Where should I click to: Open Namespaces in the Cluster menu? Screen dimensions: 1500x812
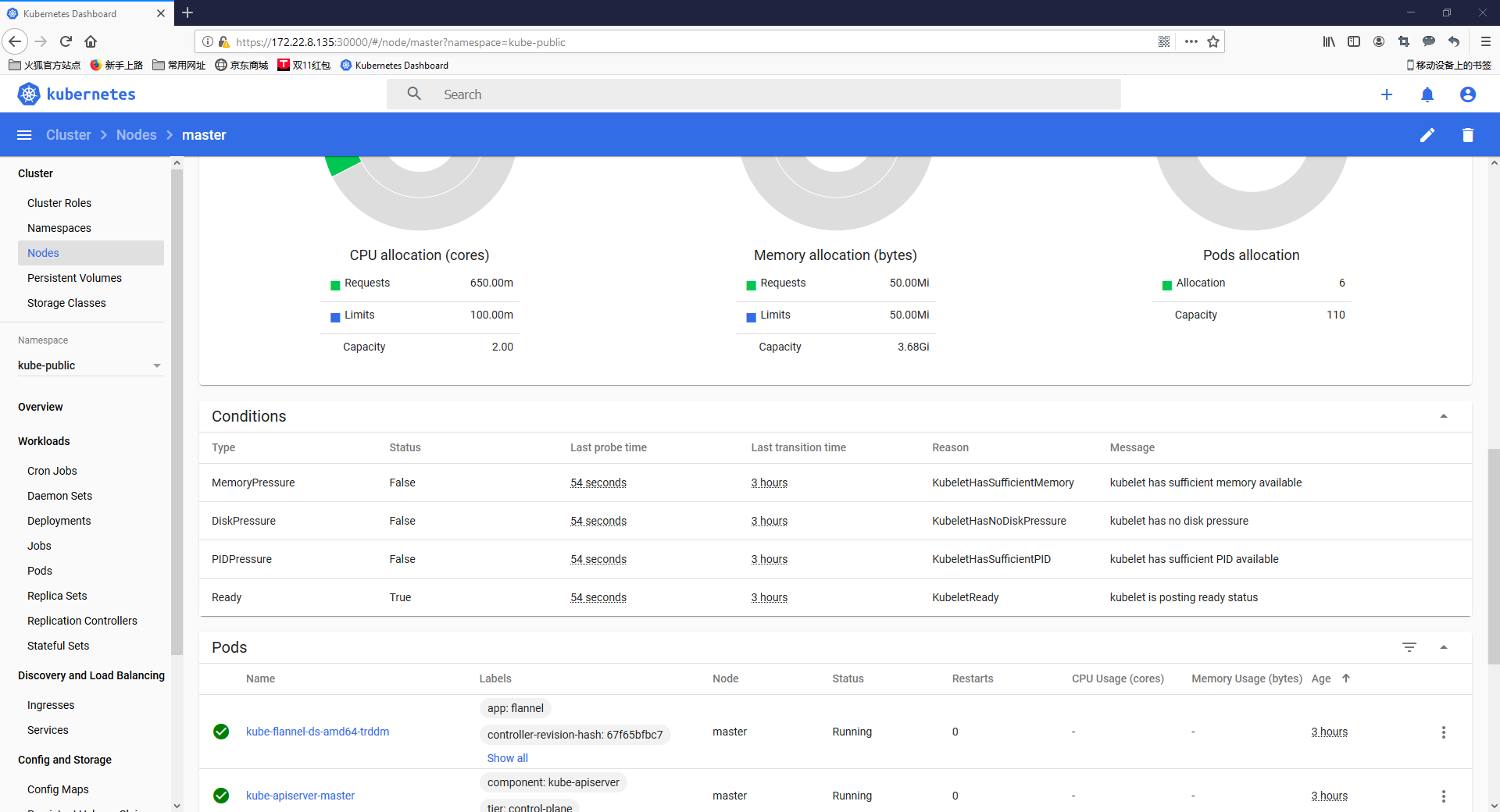point(59,228)
